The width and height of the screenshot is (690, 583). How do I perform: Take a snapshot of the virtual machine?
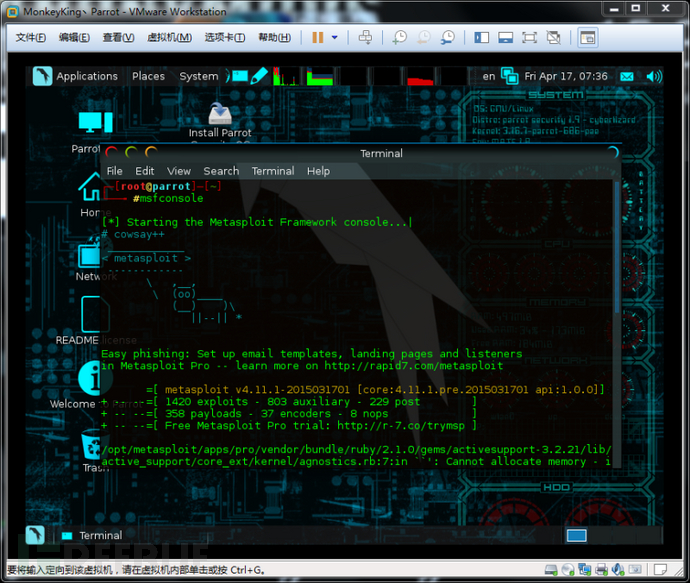400,37
